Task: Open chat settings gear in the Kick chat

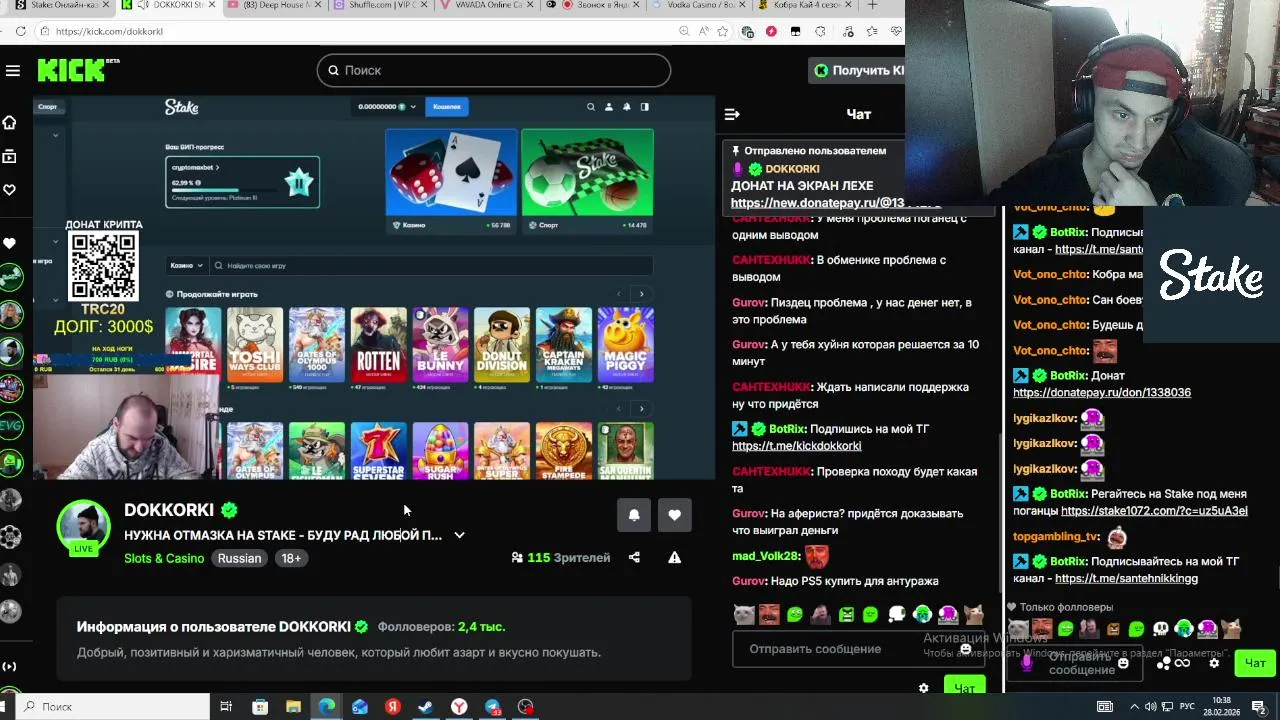Action: pos(923,688)
